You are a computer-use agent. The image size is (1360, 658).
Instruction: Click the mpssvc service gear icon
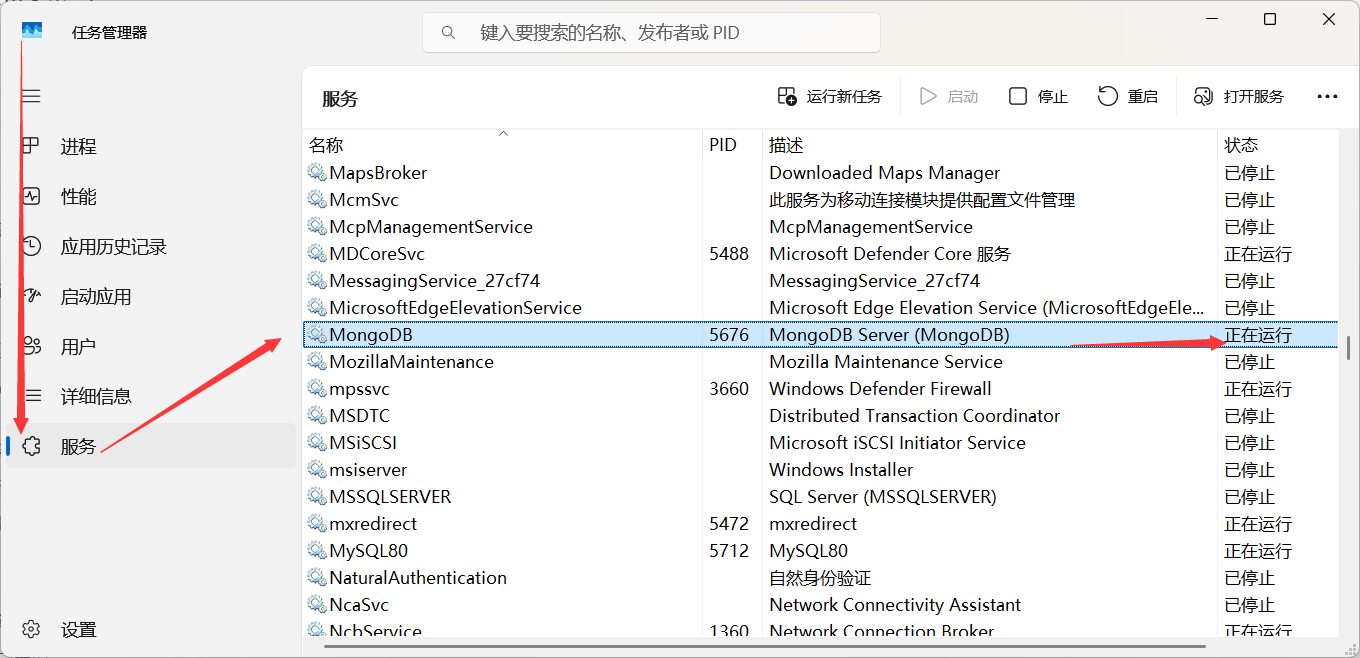pos(317,389)
